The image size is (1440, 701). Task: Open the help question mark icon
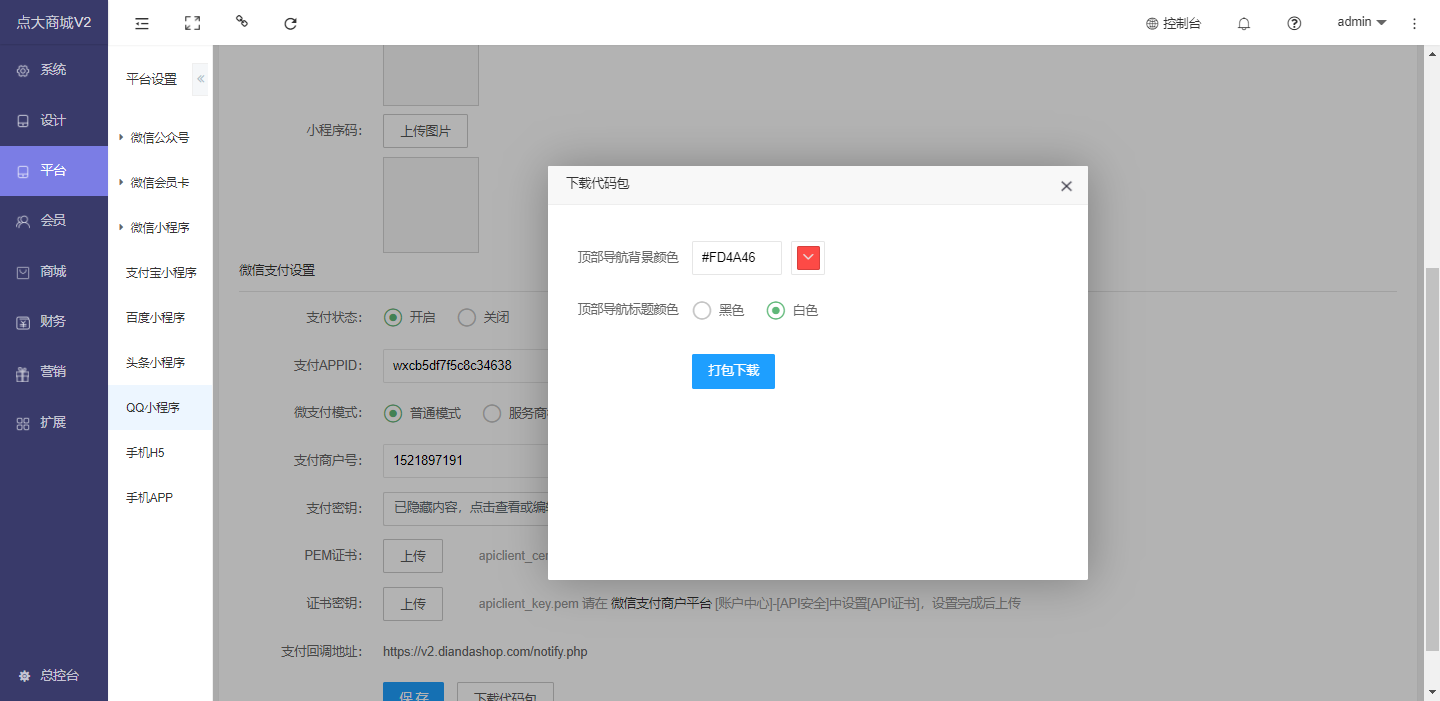pos(1294,23)
